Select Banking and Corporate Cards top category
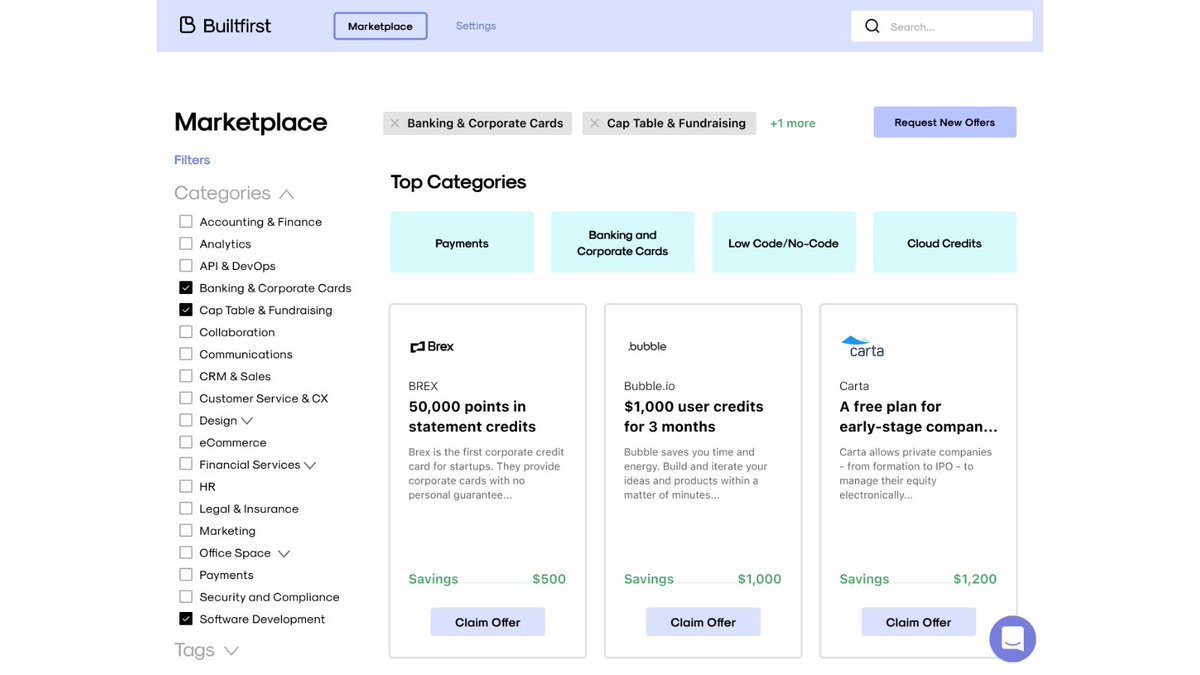The height and width of the screenshot is (675, 1200). point(622,242)
